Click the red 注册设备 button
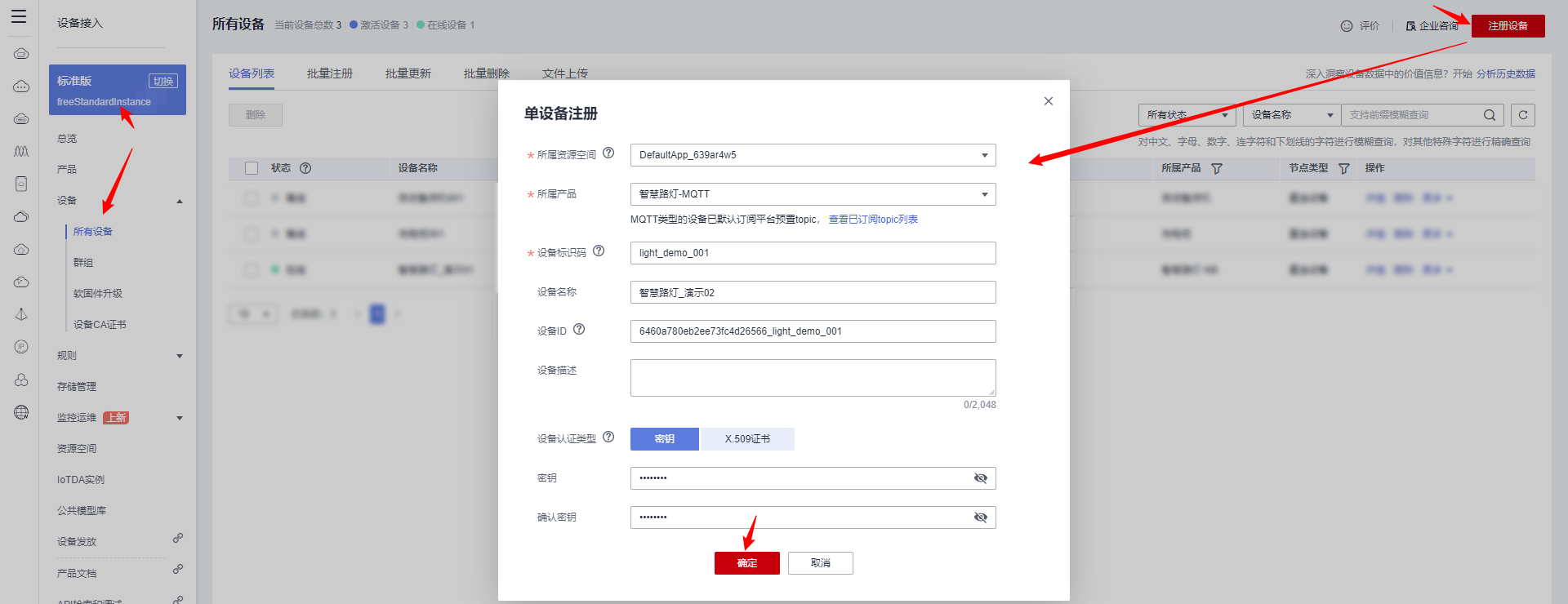1568x604 pixels. click(x=1508, y=26)
